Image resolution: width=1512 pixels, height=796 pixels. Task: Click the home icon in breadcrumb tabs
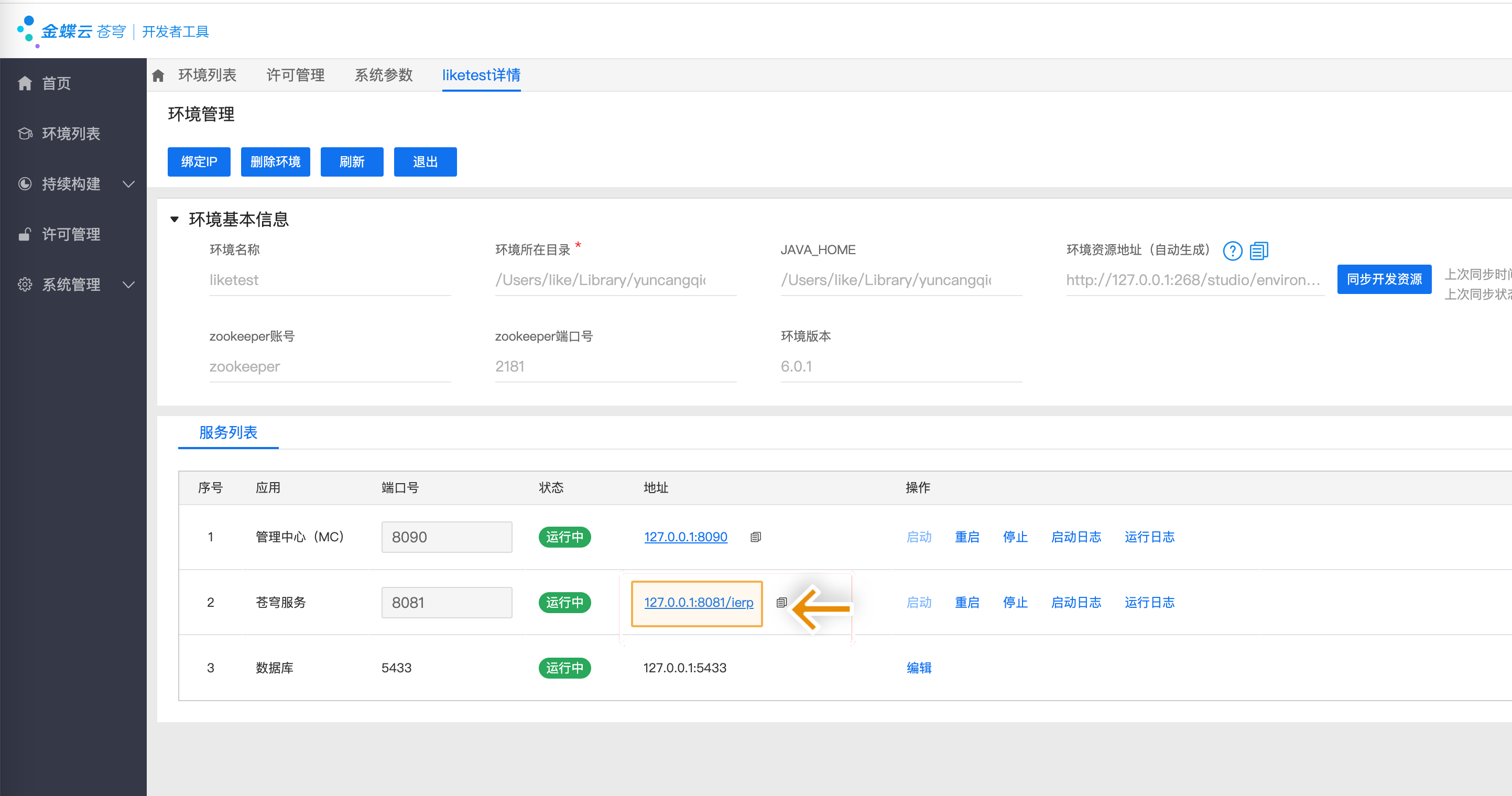pyautogui.click(x=158, y=76)
